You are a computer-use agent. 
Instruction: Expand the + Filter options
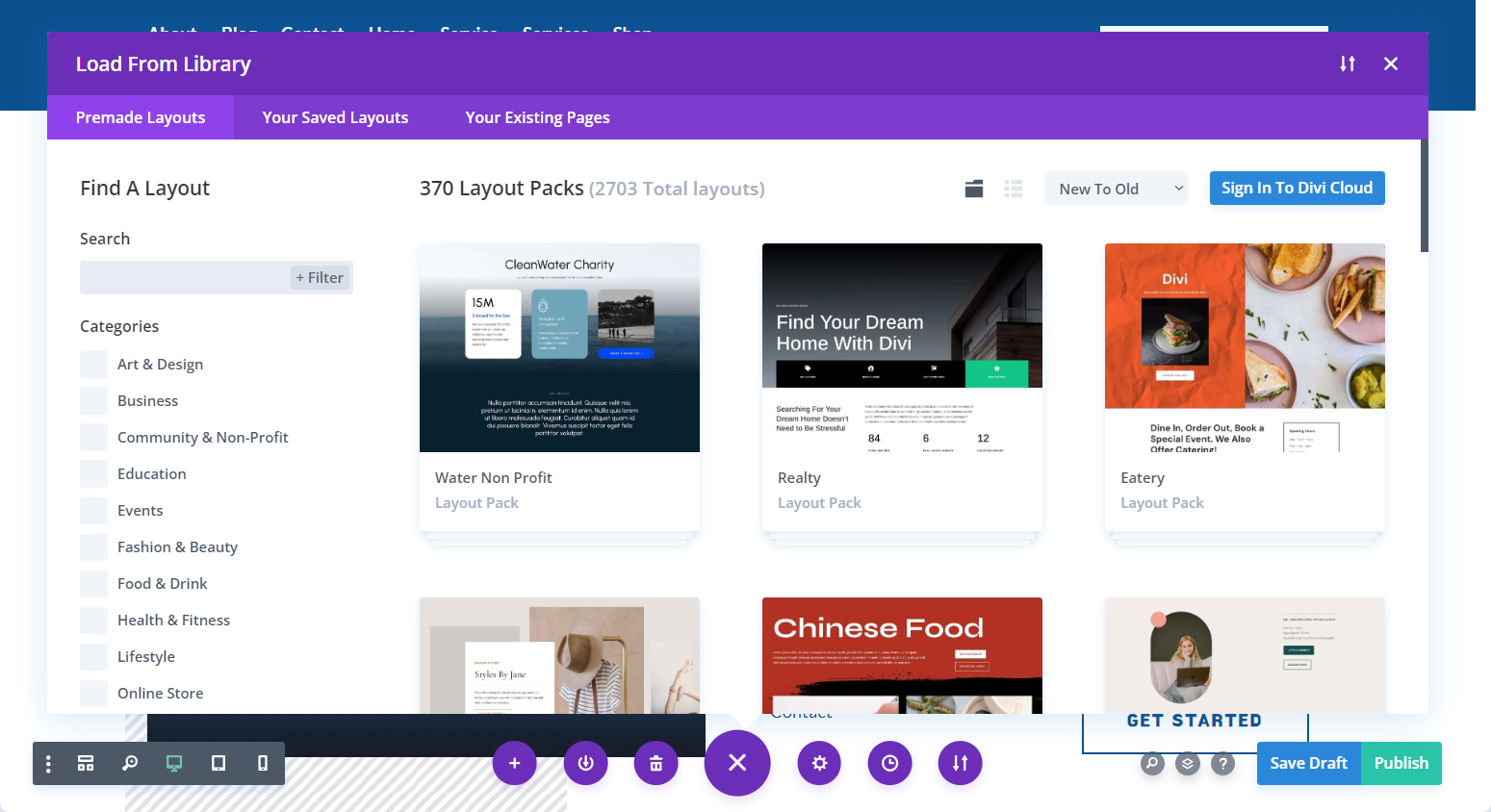[x=321, y=277]
